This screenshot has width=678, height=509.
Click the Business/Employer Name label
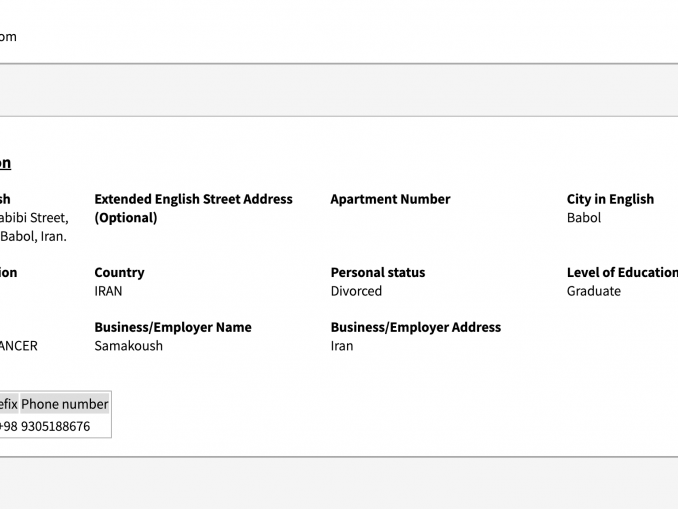click(173, 327)
